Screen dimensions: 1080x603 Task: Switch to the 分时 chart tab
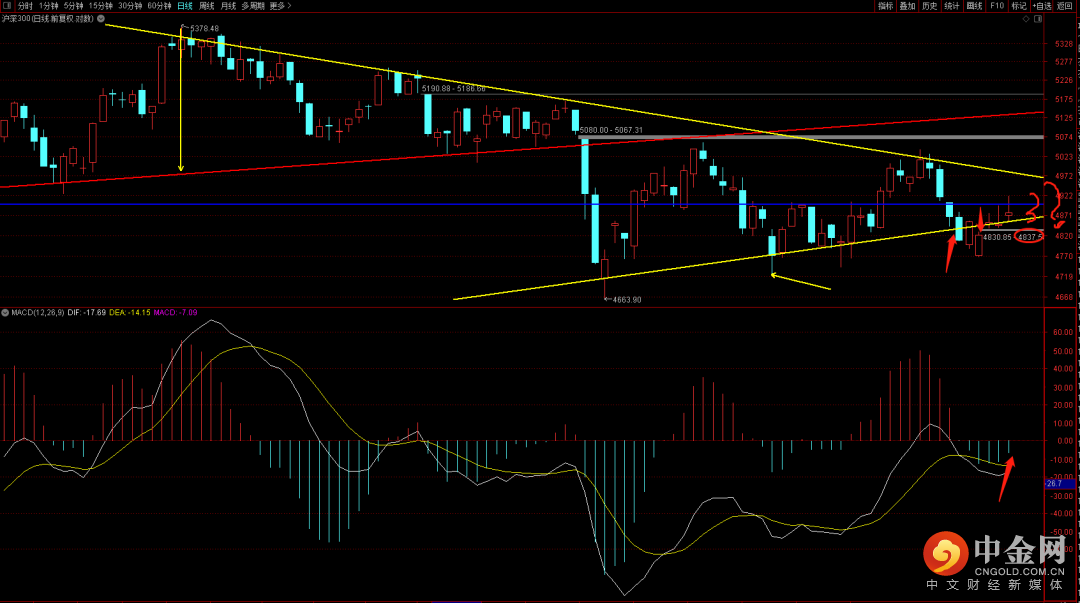pyautogui.click(x=25, y=6)
